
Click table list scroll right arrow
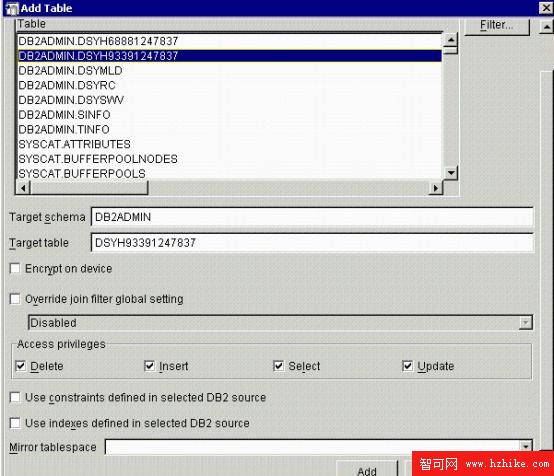click(436, 188)
